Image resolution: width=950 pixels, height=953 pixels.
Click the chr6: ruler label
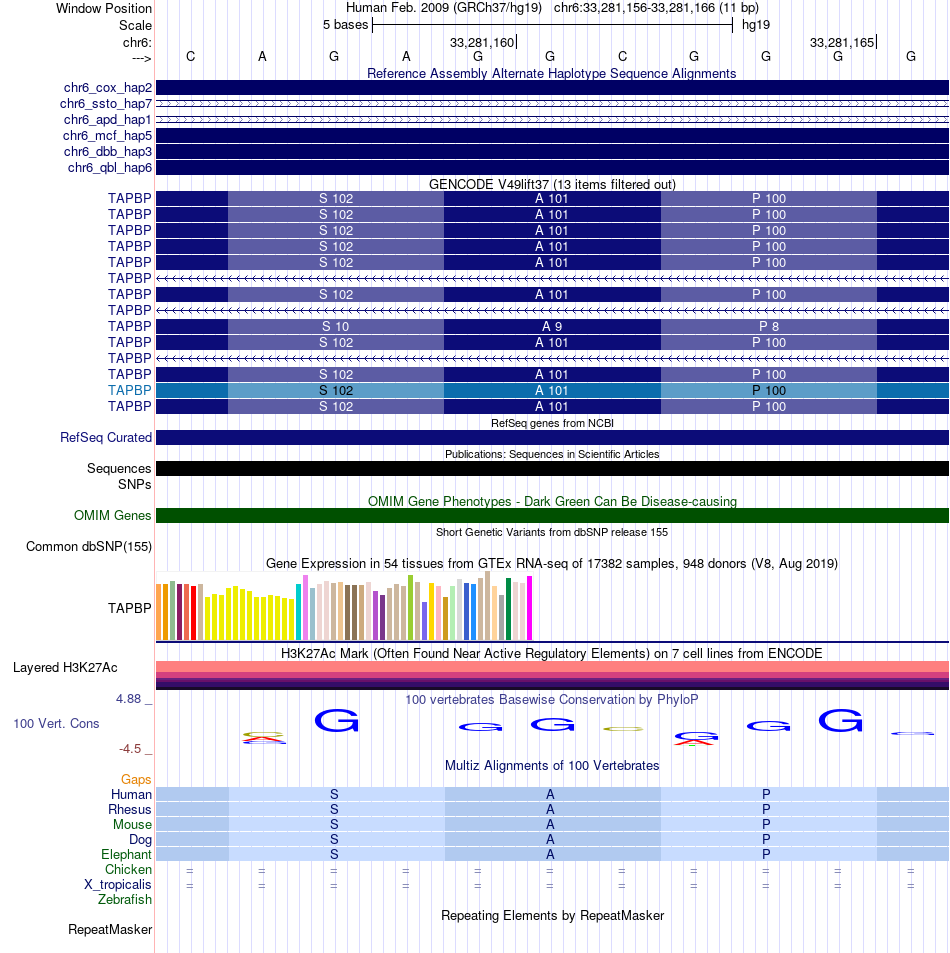pyautogui.click(x=137, y=43)
